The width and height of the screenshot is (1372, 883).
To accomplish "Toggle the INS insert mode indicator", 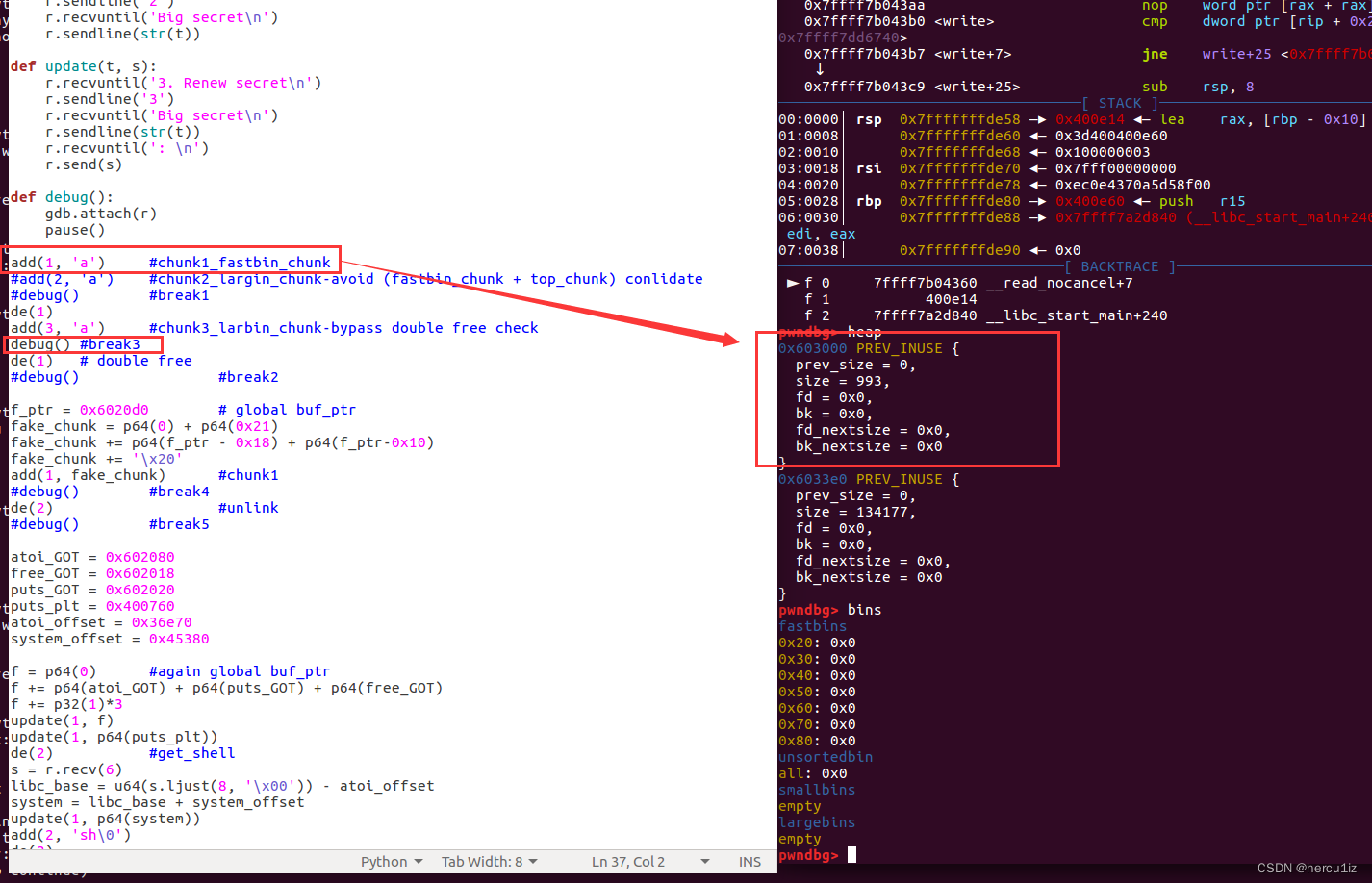I will point(750,862).
